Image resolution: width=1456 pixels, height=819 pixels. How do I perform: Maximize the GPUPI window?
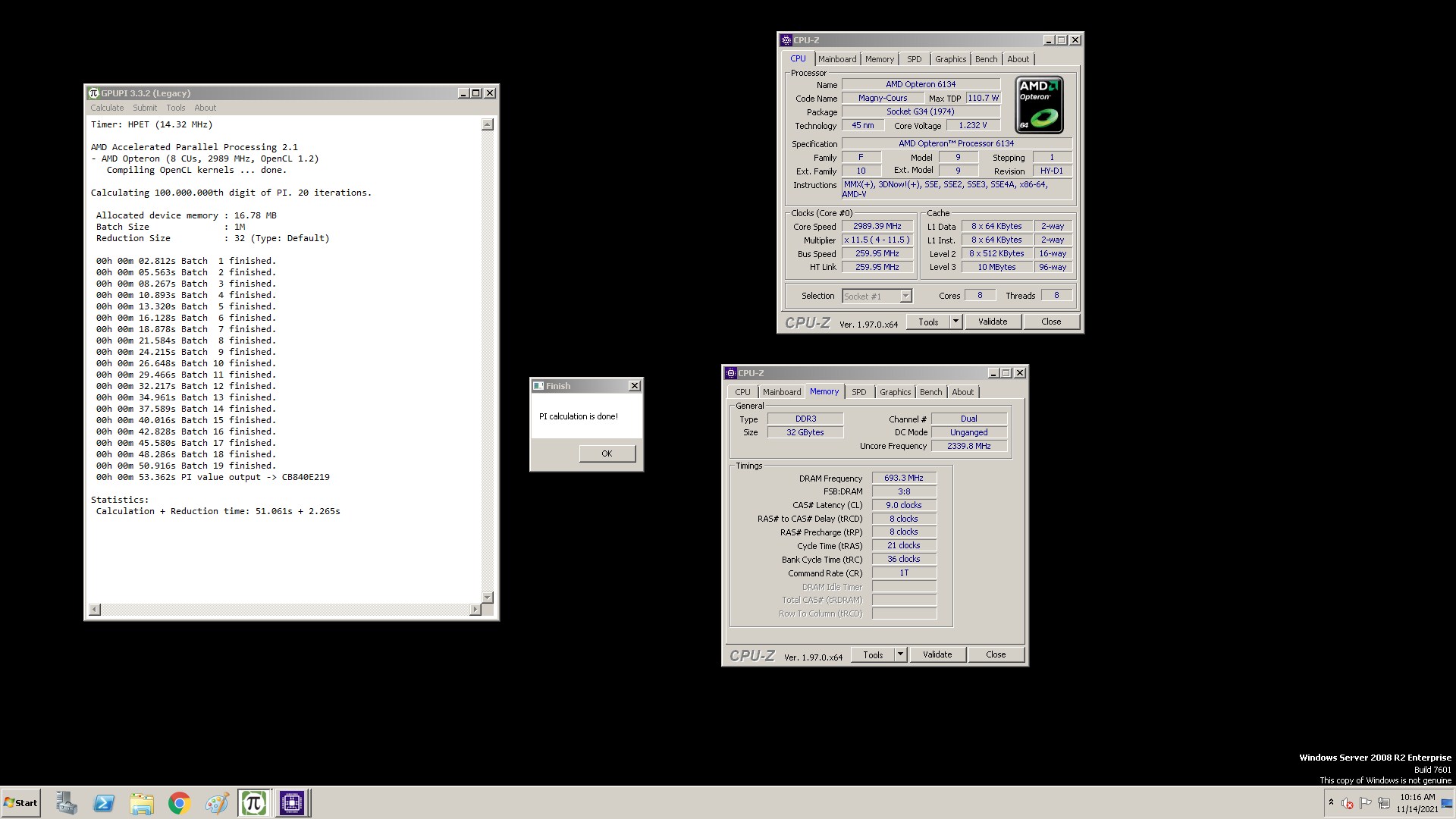pyautogui.click(x=476, y=93)
